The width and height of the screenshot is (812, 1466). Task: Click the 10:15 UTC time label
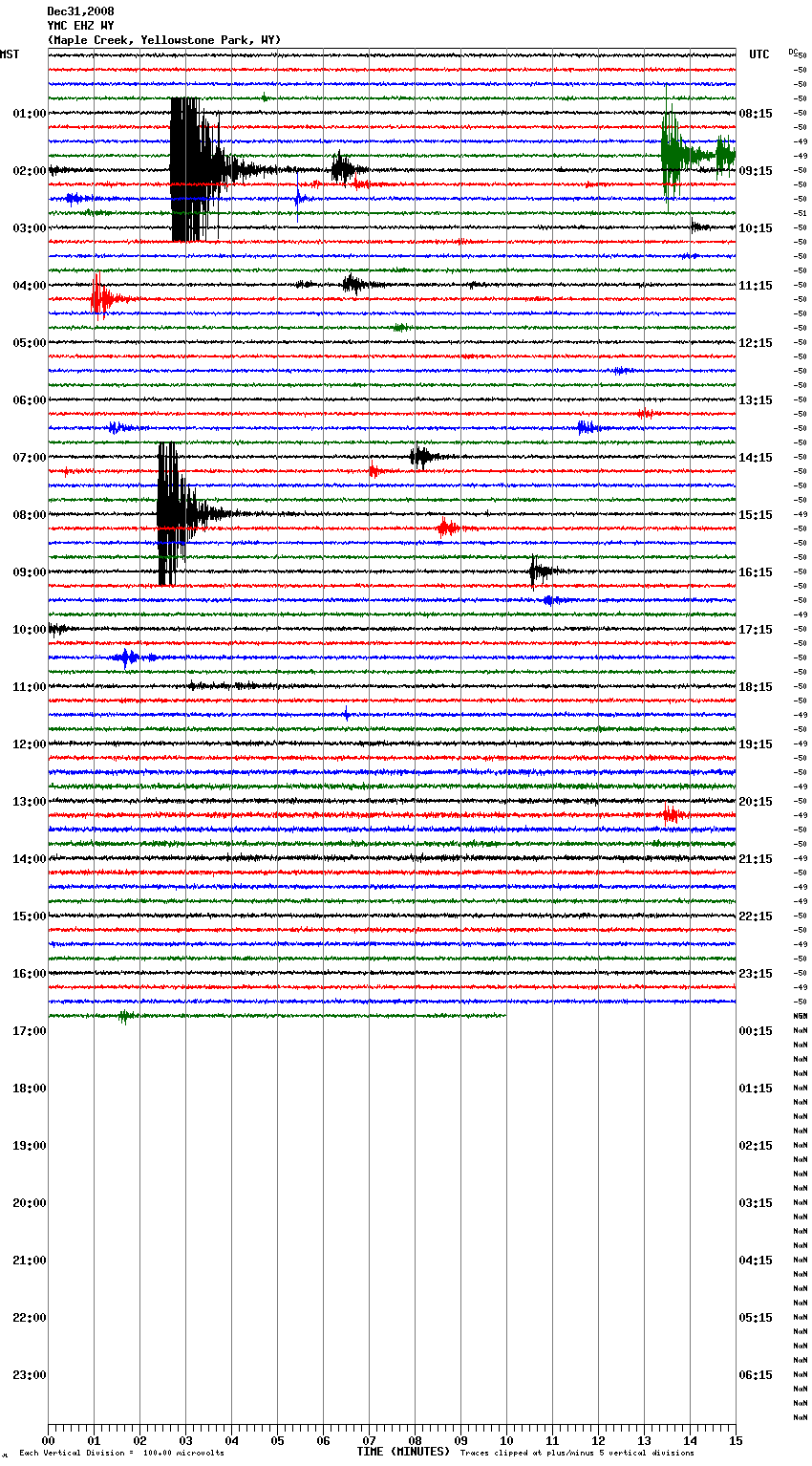[756, 228]
